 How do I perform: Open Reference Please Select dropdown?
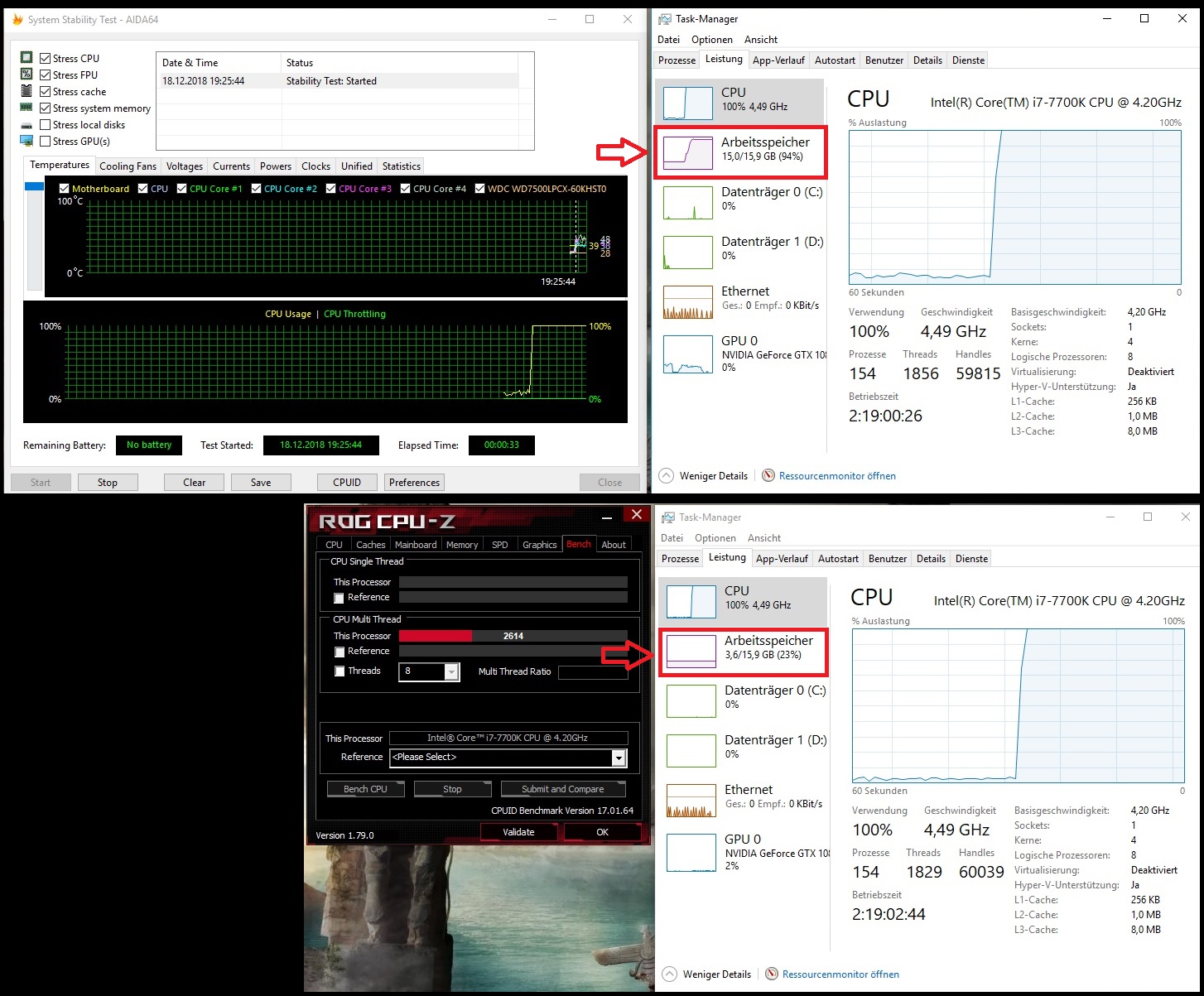[x=619, y=758]
